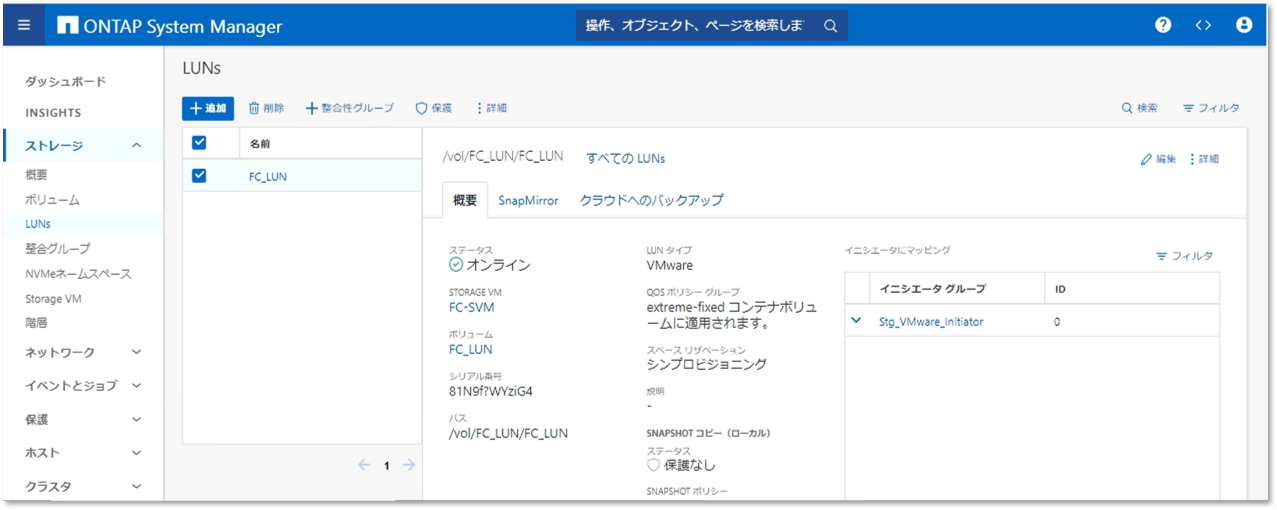Switch to クラウドへのバックアップ tab

pyautogui.click(x=651, y=200)
